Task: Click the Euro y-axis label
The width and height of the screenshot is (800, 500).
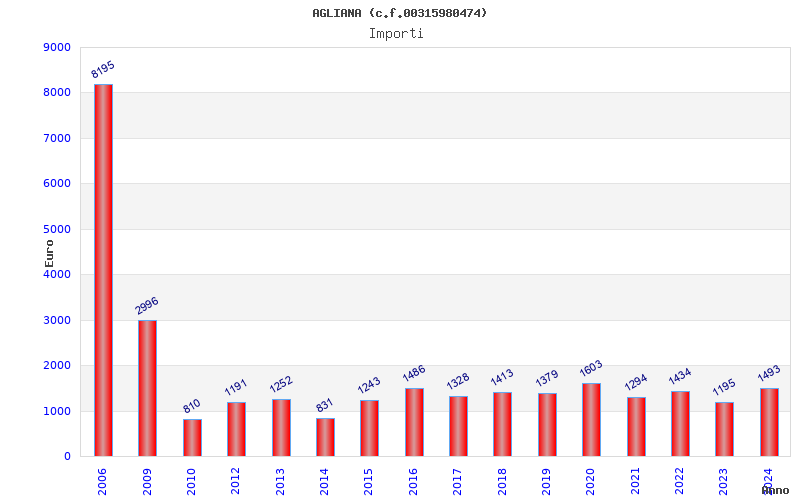Action: [49, 253]
